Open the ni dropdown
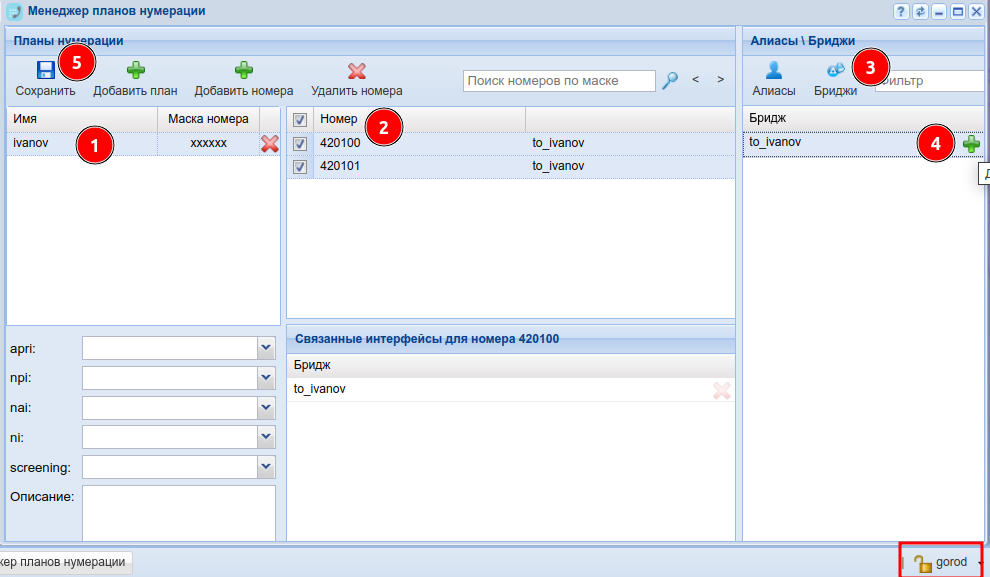 (266, 437)
